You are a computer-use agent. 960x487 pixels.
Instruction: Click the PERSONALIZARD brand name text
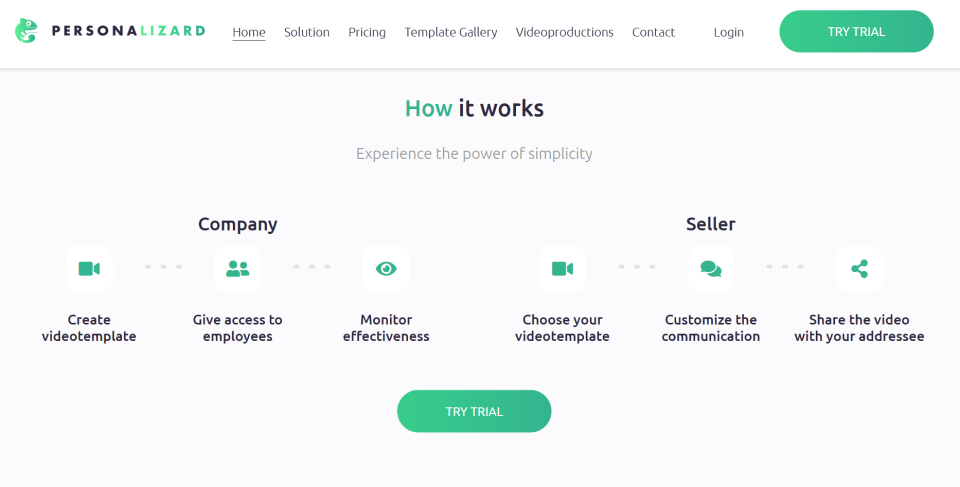coord(126,31)
